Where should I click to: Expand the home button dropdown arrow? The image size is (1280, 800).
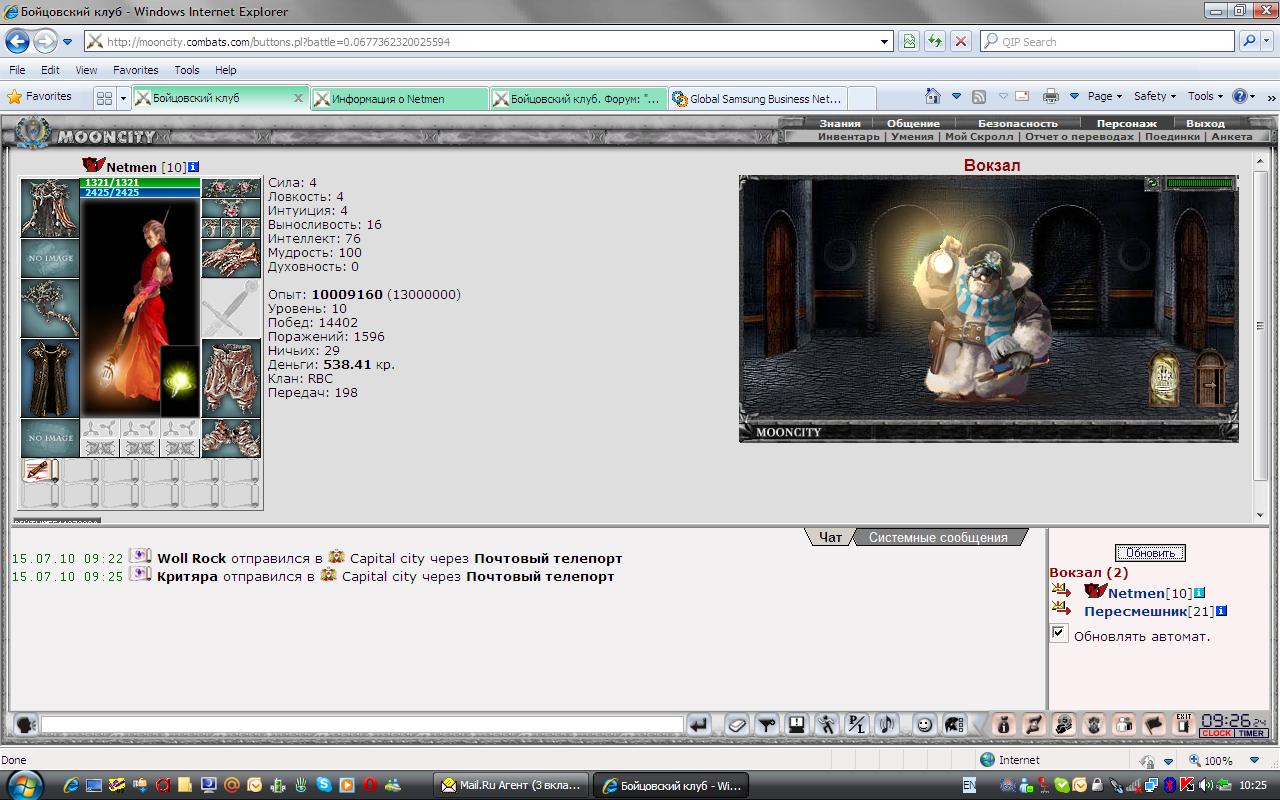click(956, 97)
